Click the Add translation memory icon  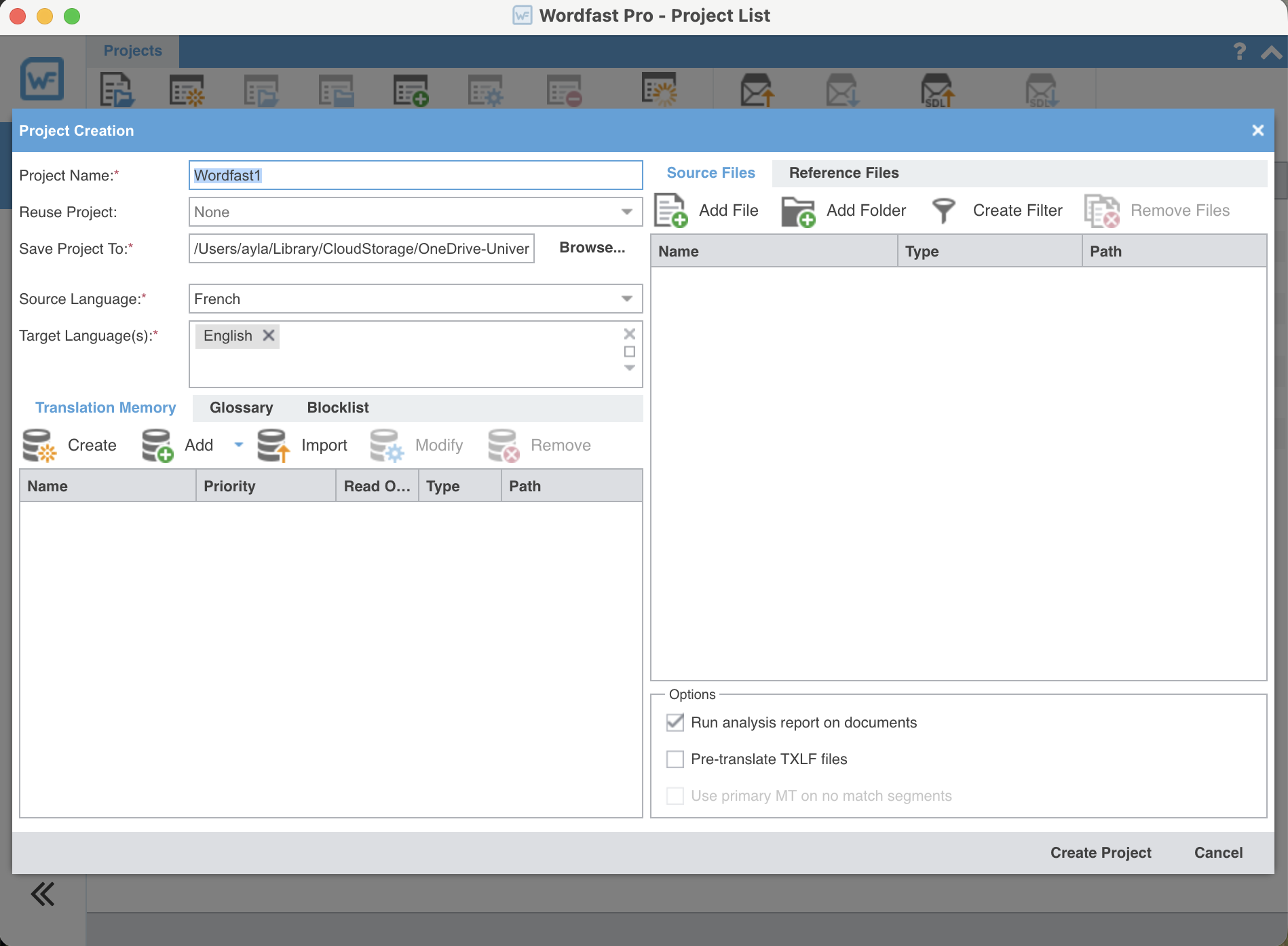point(157,445)
